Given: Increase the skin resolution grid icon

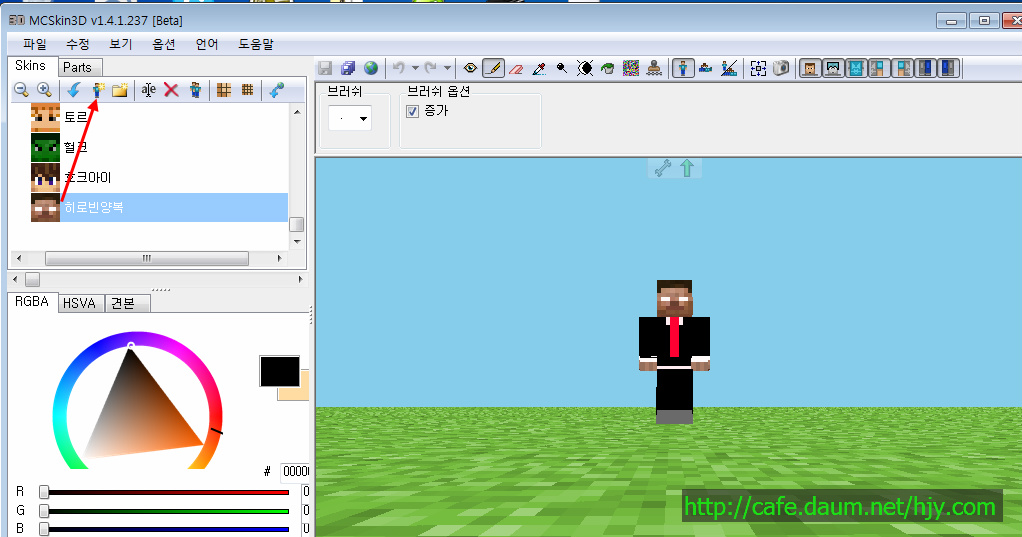Looking at the screenshot, I should [247, 90].
